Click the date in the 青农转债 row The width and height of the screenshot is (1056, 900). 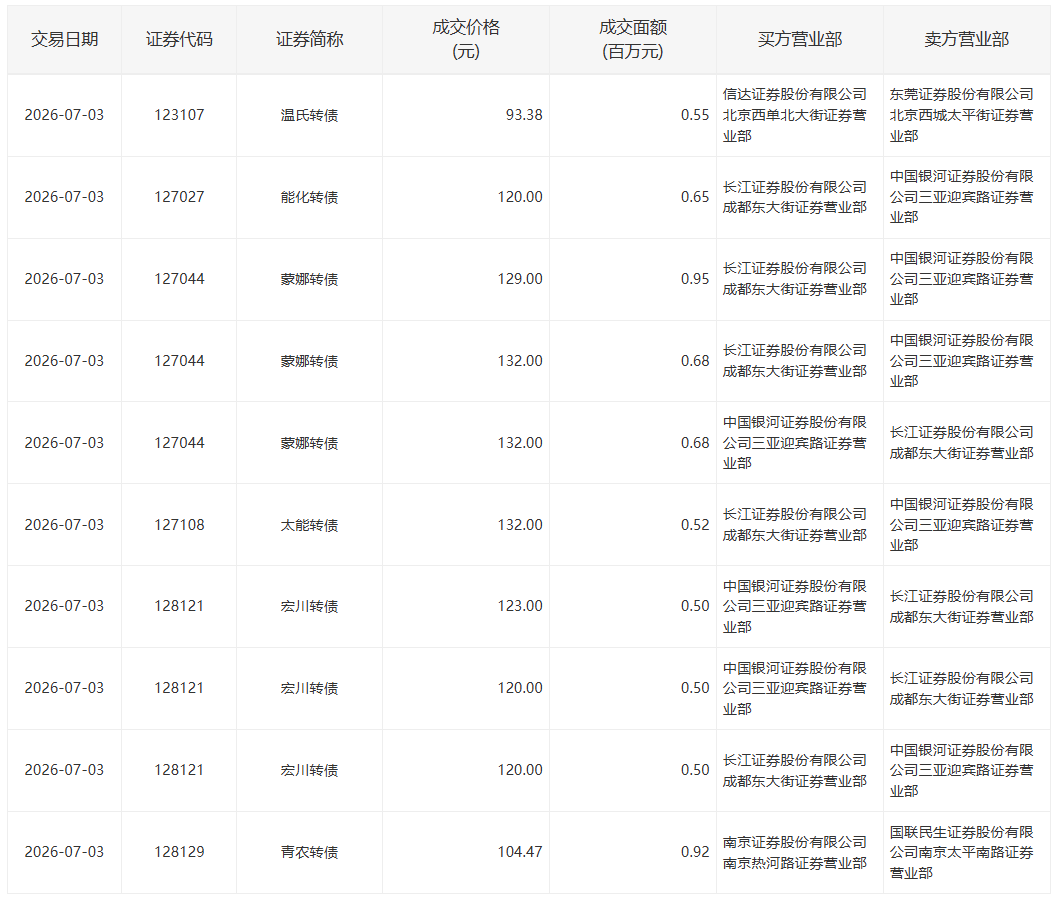(x=65, y=852)
